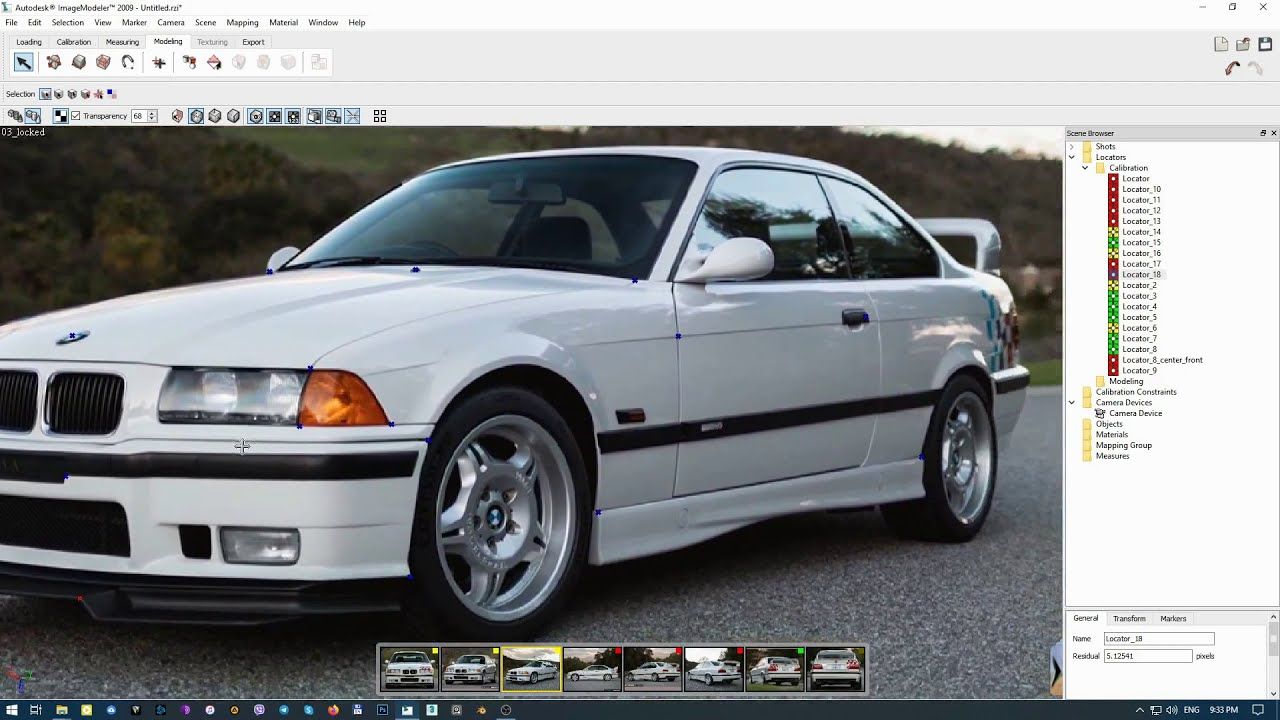Switch to the Transform tab
Viewport: 1280px width, 720px height.
point(1129,618)
